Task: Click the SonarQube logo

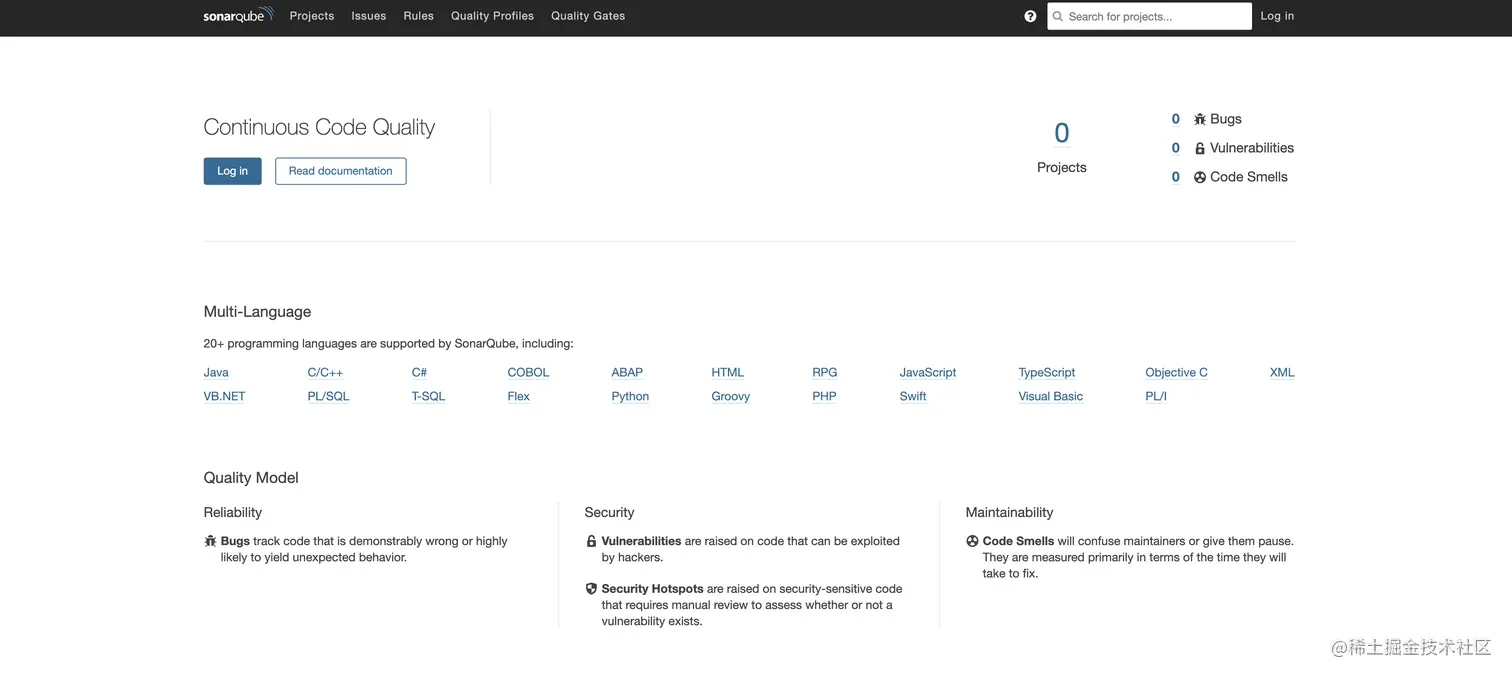Action: pyautogui.click(x=238, y=15)
